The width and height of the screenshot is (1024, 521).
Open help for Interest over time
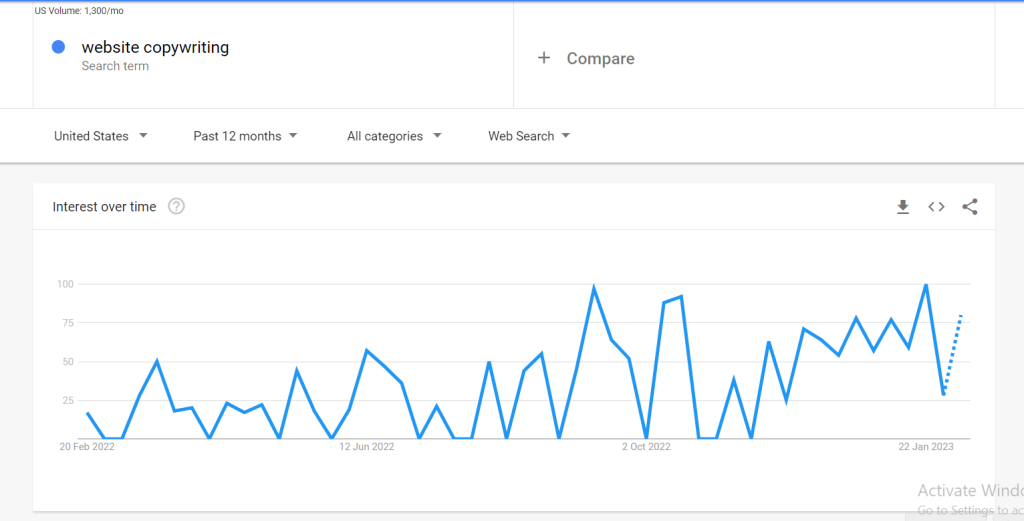176,206
